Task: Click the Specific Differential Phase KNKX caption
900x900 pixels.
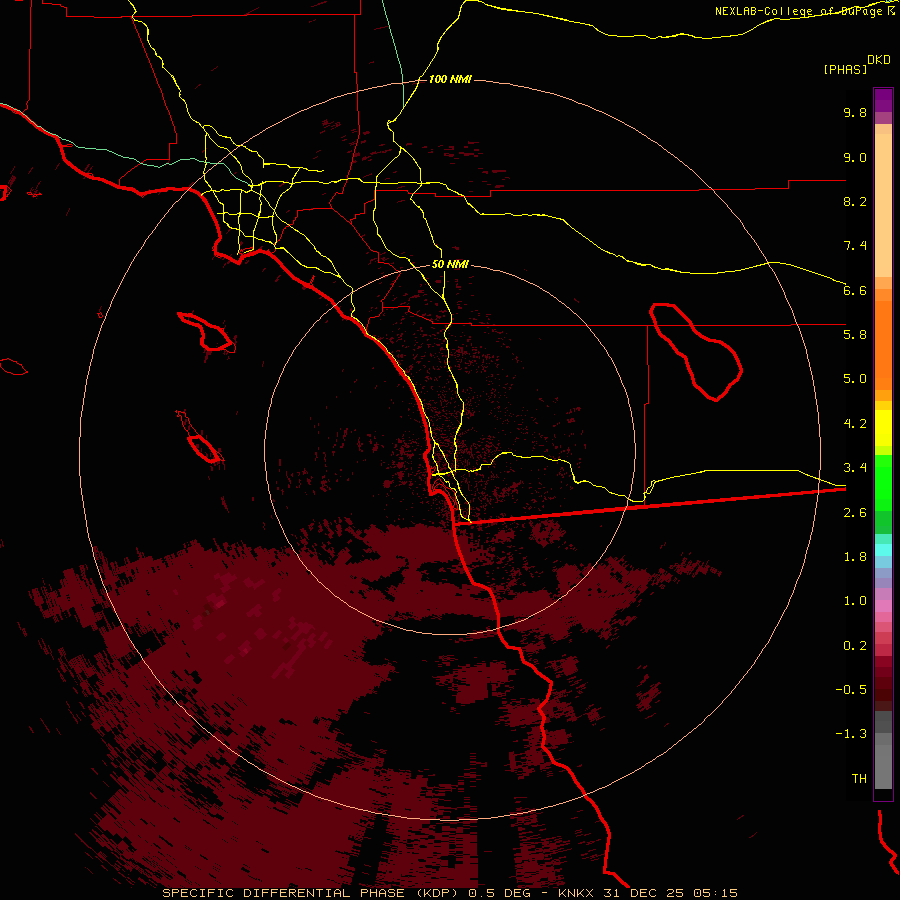Action: pos(450,893)
